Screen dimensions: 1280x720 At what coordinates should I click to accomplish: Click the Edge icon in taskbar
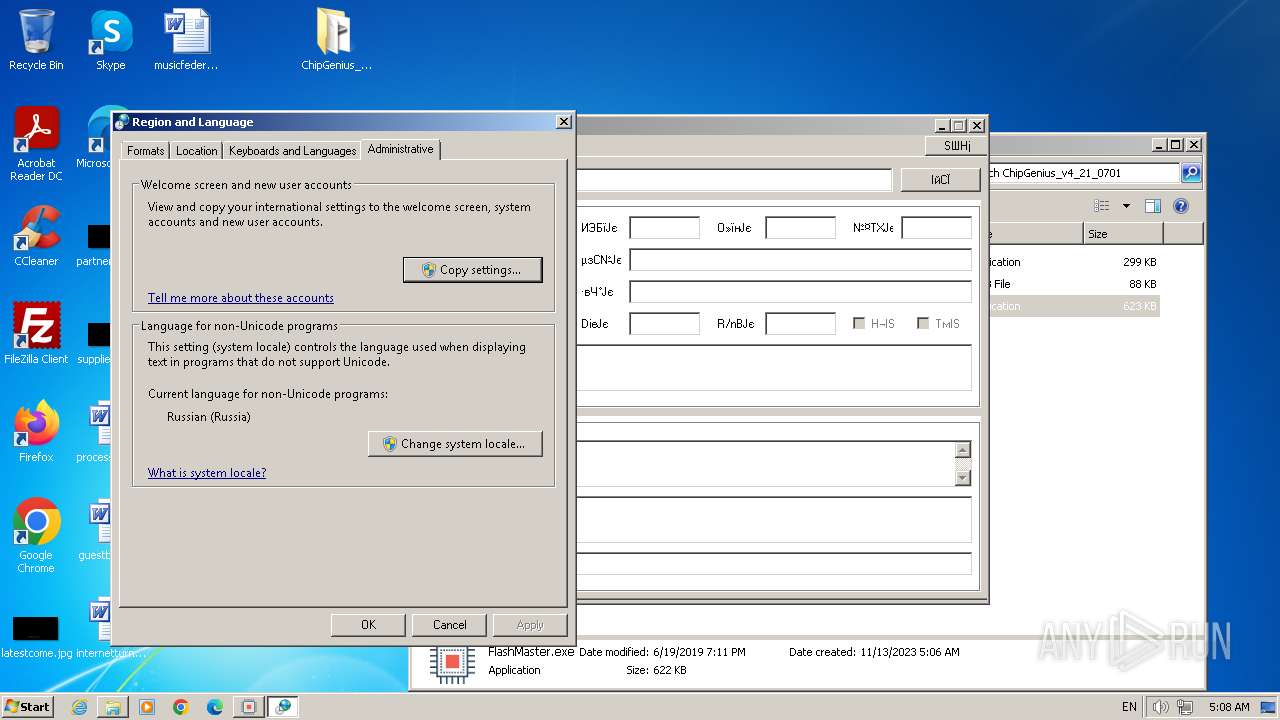[215, 707]
